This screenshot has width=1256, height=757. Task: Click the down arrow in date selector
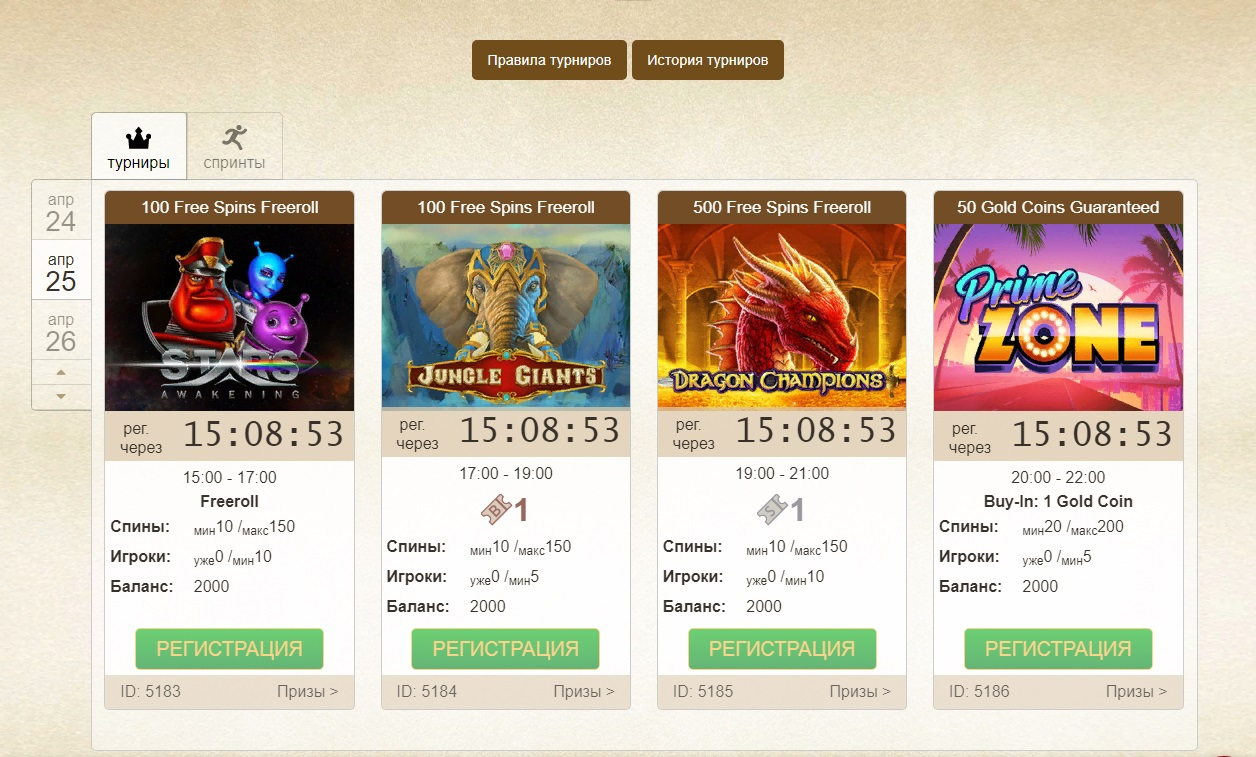click(x=61, y=397)
